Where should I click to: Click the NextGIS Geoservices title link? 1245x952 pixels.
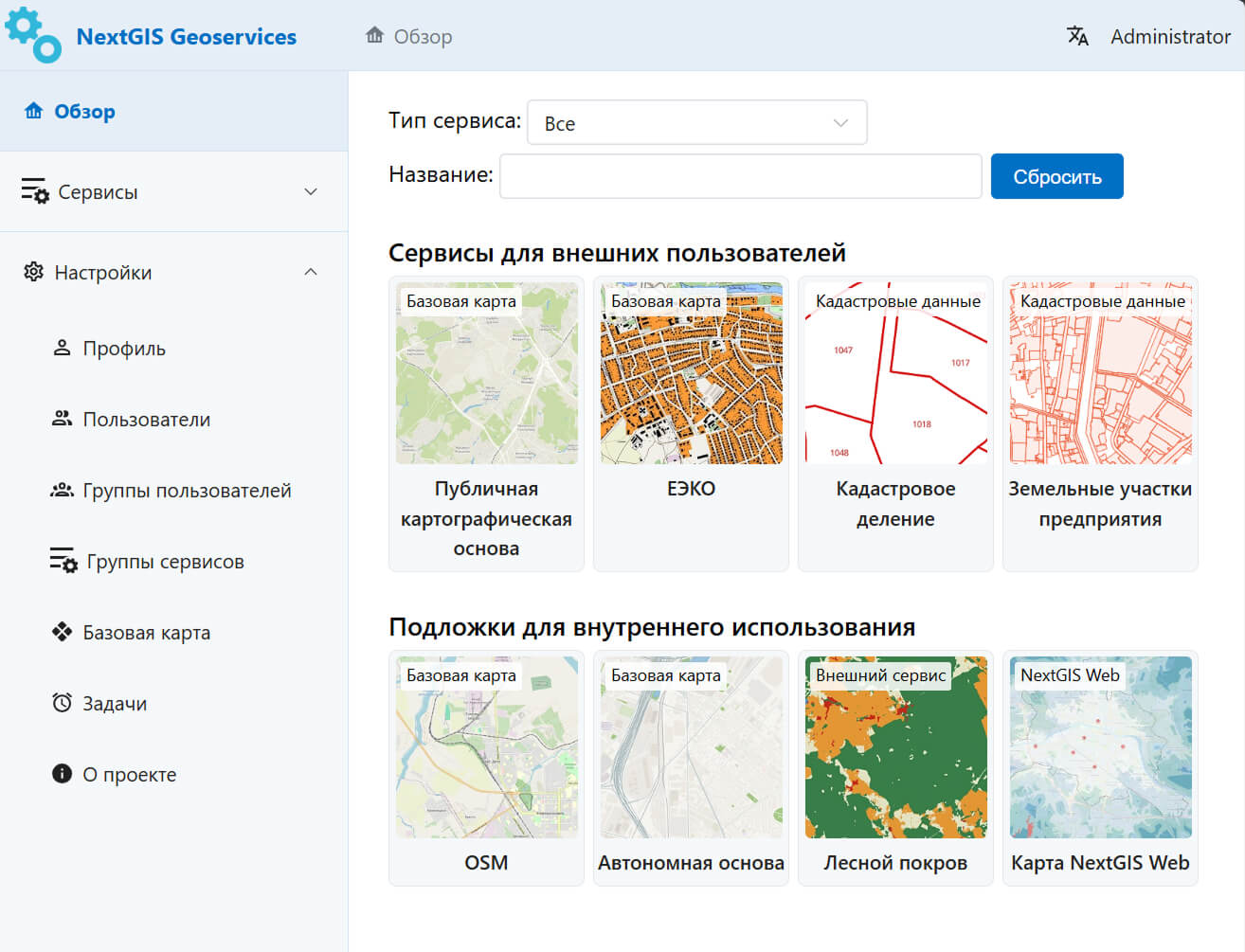tap(187, 36)
